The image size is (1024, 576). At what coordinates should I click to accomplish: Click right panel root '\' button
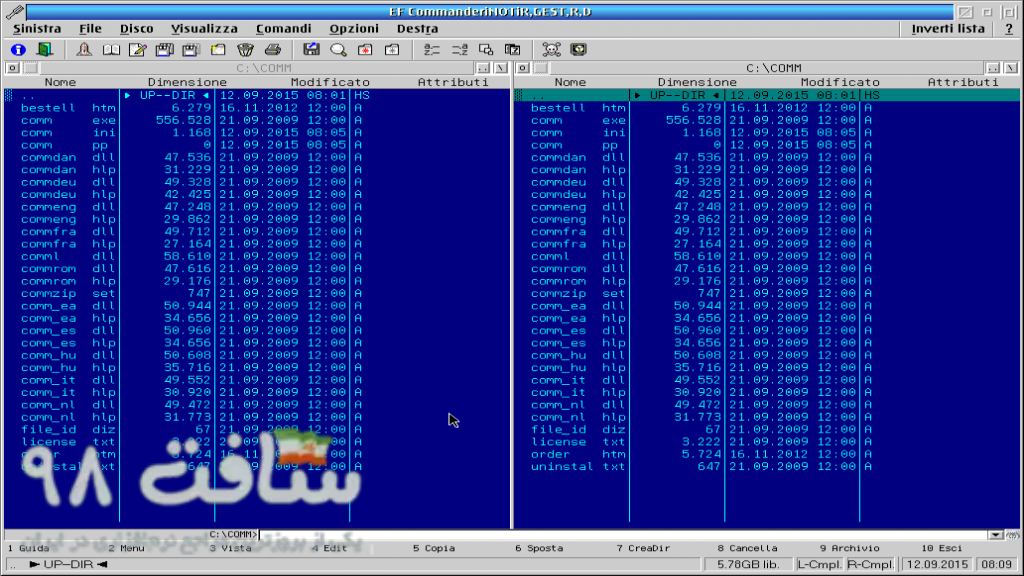[x=1011, y=68]
